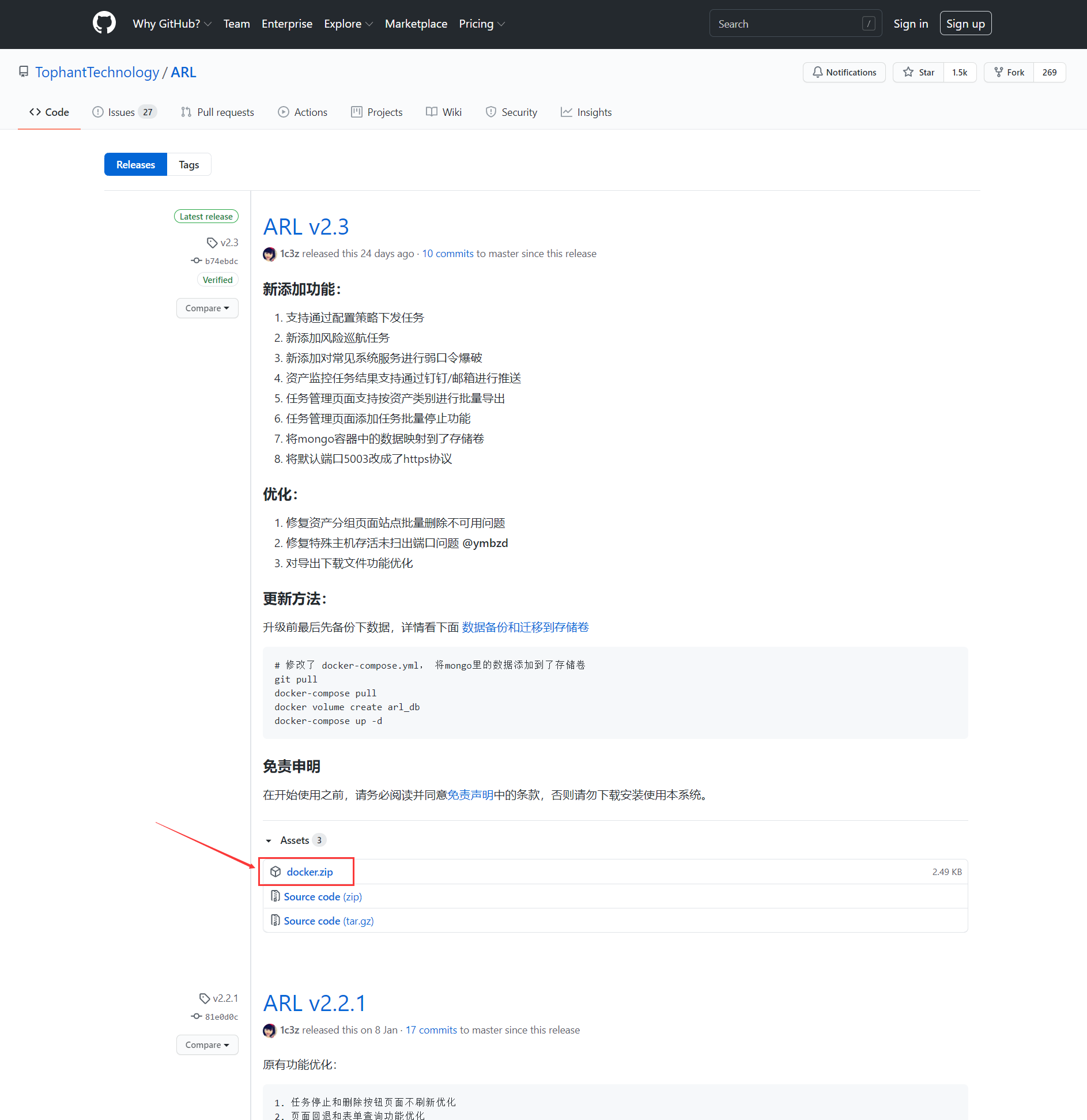Image resolution: width=1087 pixels, height=1120 pixels.
Task: Open the Insights graph icon
Action: click(x=567, y=112)
